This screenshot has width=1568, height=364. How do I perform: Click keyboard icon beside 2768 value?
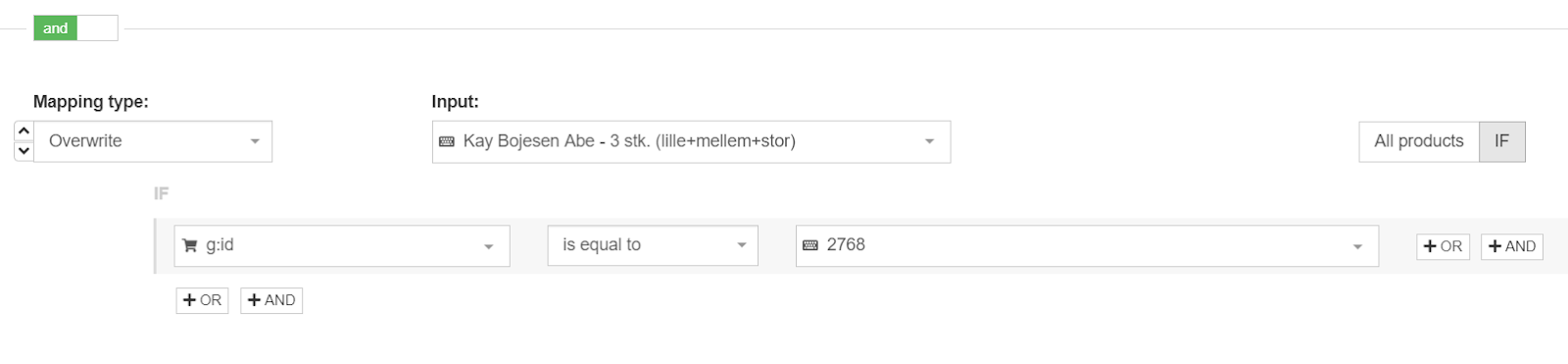(810, 245)
